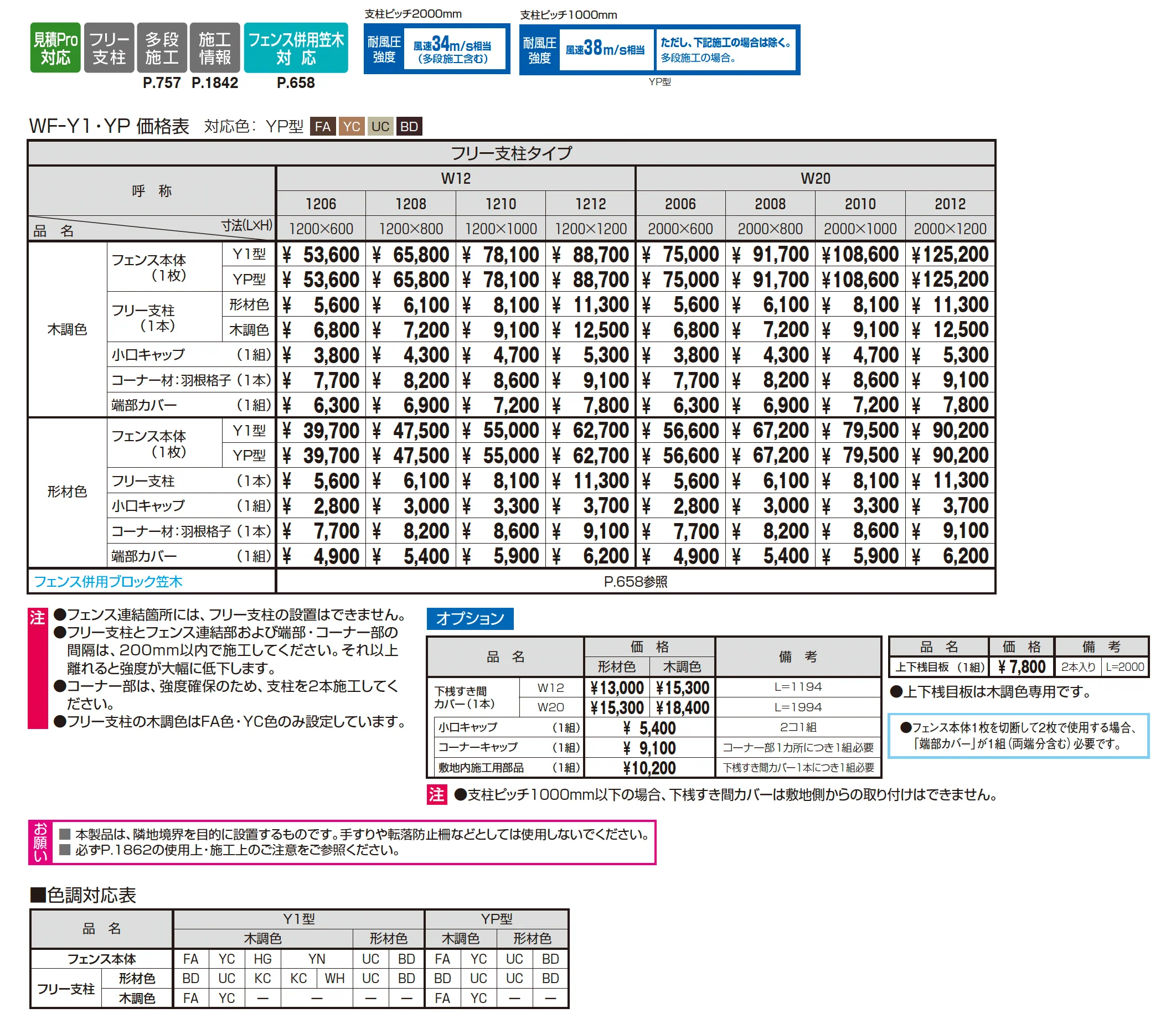Click the フリー支柱タイプ table header
The image size is (1176, 1034).
click(x=512, y=153)
